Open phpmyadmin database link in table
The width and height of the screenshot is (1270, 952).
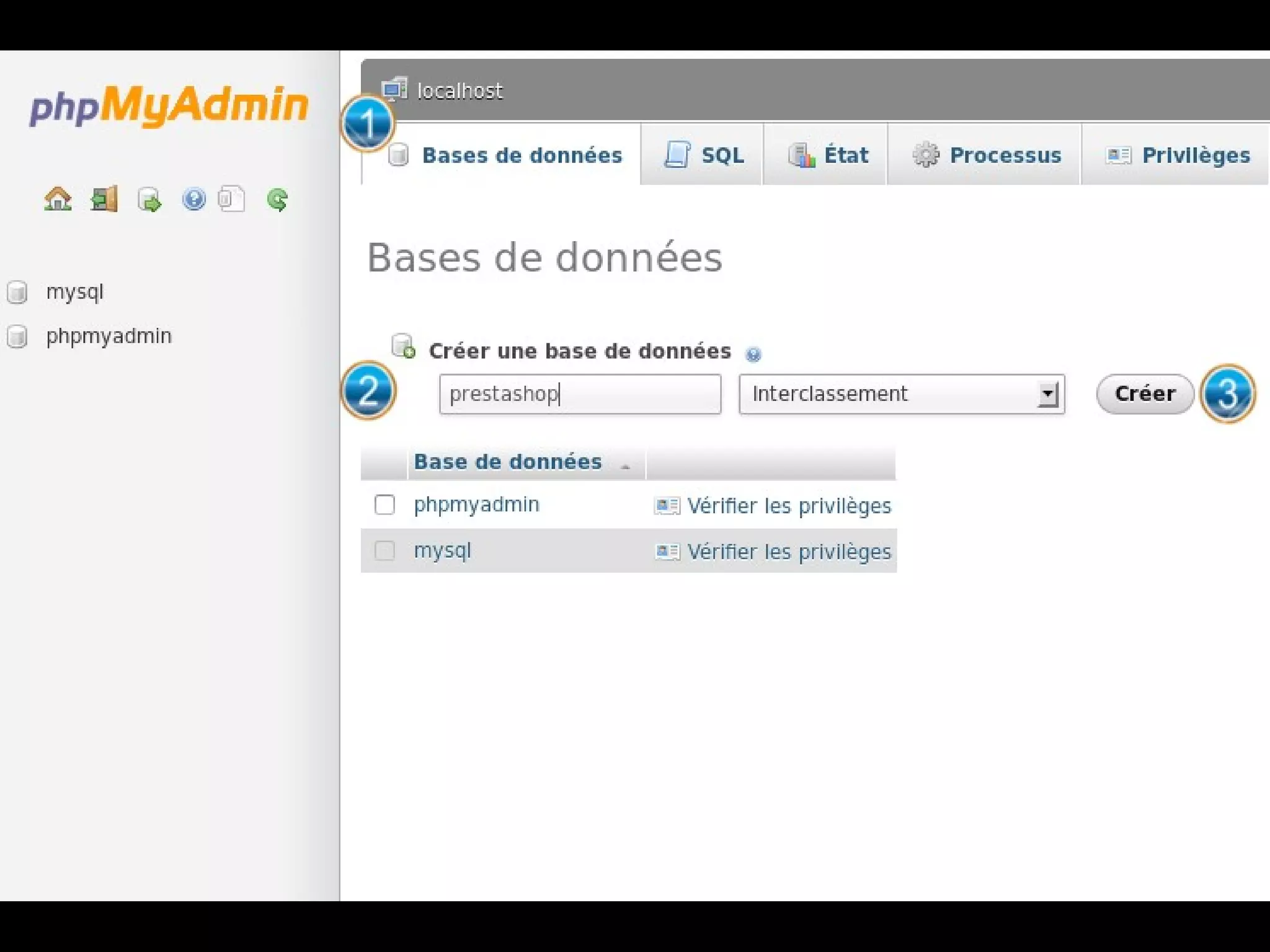pos(476,505)
